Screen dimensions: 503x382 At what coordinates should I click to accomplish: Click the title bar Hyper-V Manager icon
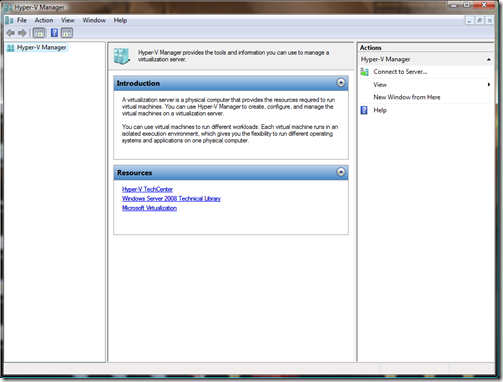[x=7, y=7]
